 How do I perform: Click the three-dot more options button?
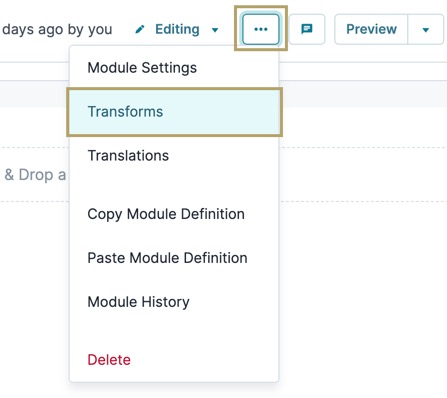(261, 29)
